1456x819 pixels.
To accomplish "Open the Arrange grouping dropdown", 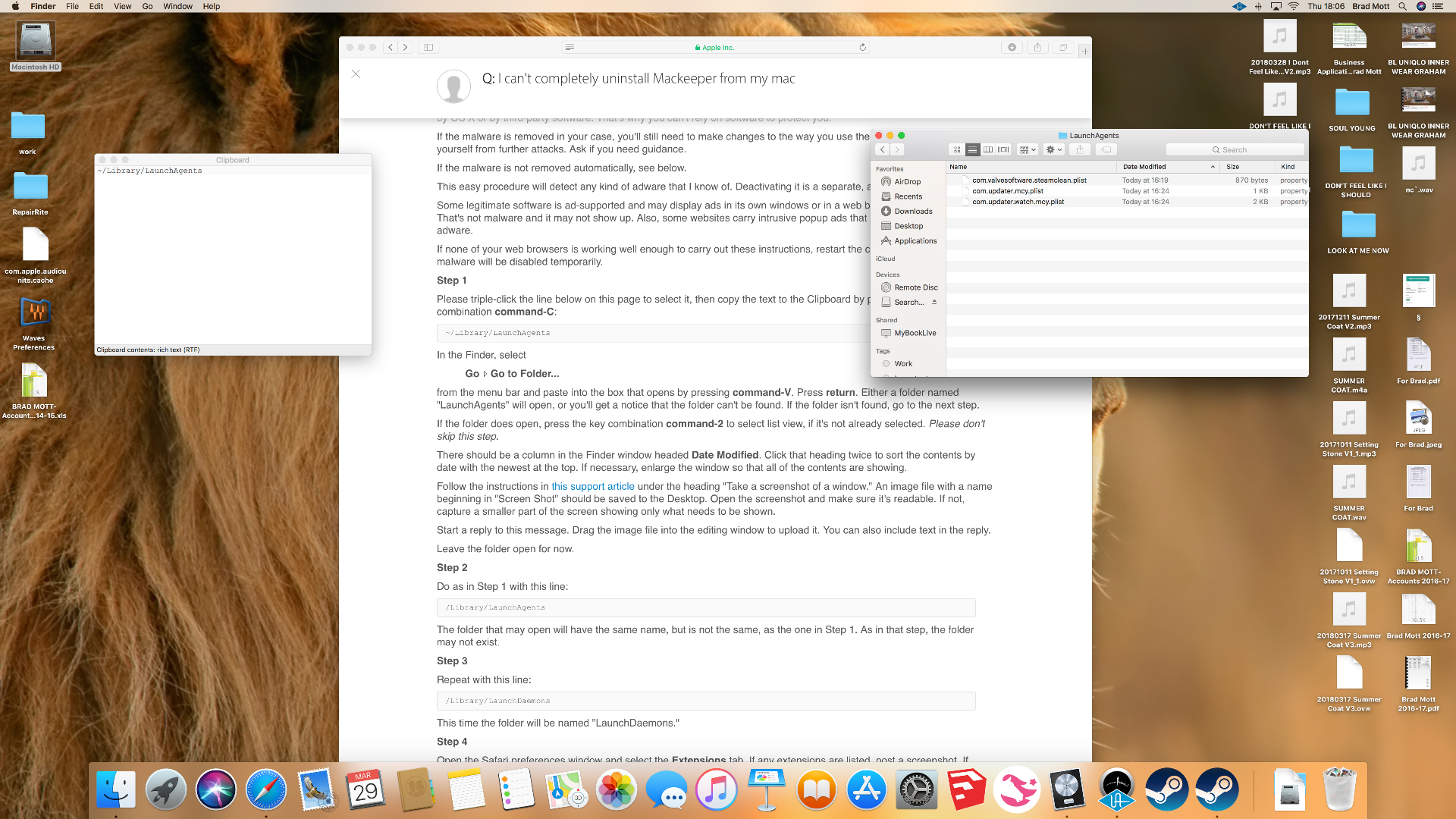I will [1028, 149].
